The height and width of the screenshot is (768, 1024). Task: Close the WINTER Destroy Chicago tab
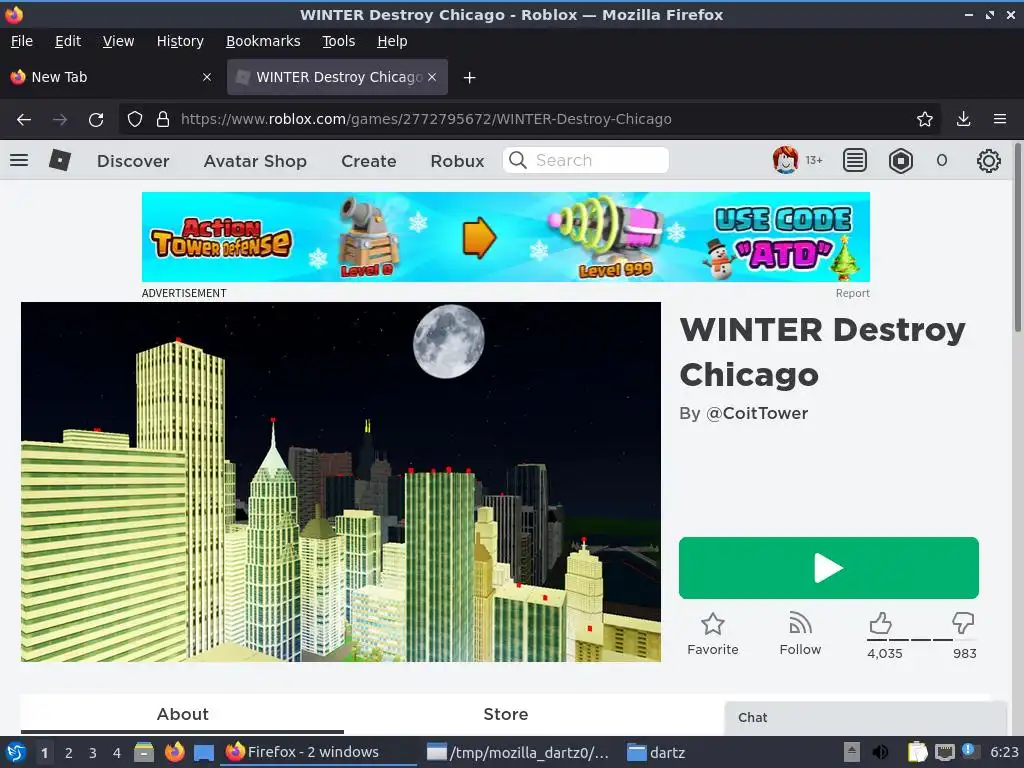click(x=432, y=77)
